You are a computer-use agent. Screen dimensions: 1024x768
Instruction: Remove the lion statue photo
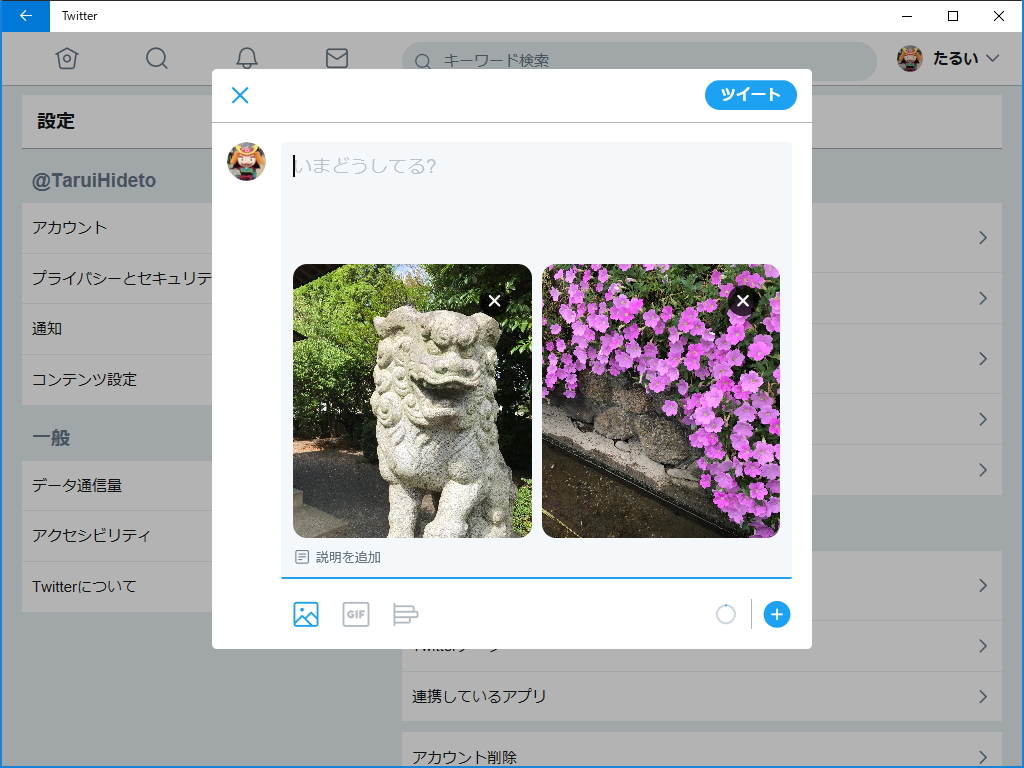point(492,300)
